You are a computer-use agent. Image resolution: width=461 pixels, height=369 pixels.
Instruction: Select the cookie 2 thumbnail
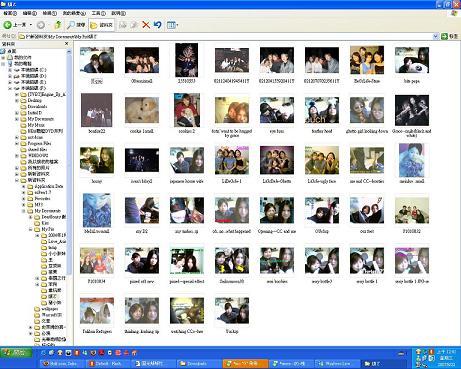(187, 110)
